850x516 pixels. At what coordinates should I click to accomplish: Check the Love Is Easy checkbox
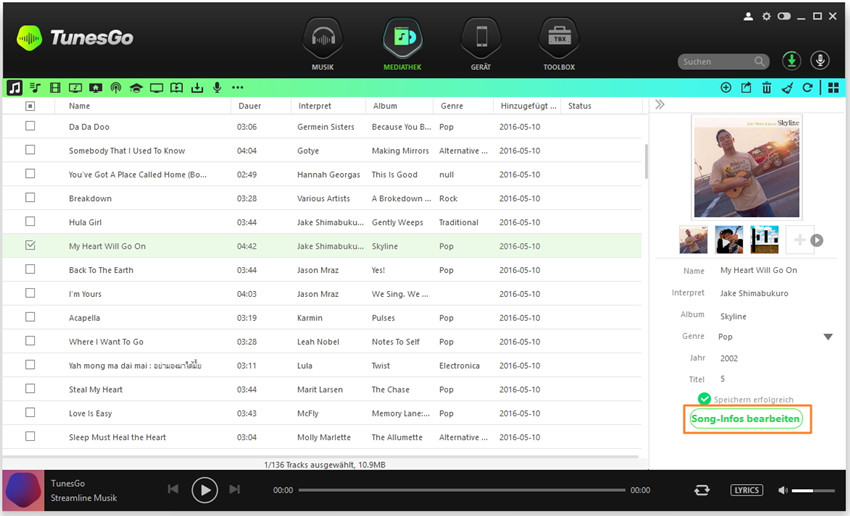[30, 412]
